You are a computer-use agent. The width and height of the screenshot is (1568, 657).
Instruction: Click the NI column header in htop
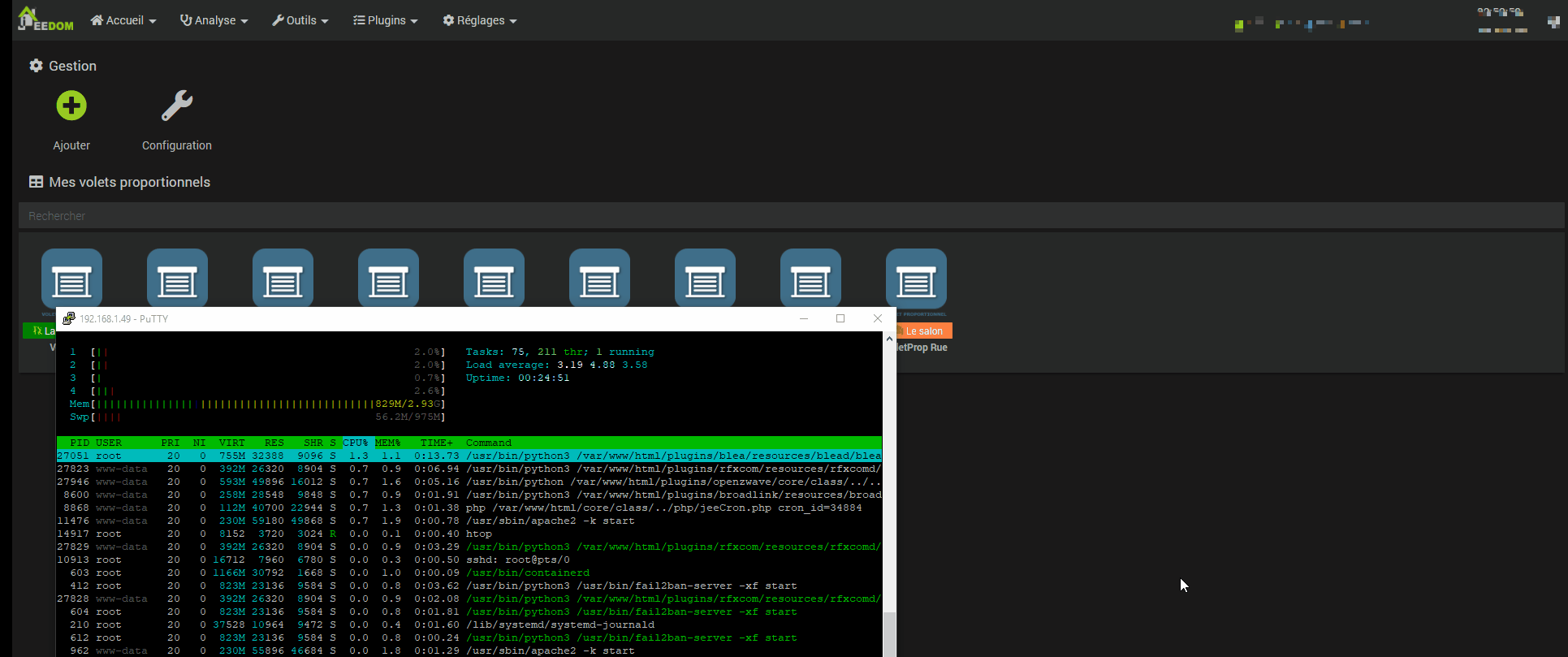[x=200, y=443]
